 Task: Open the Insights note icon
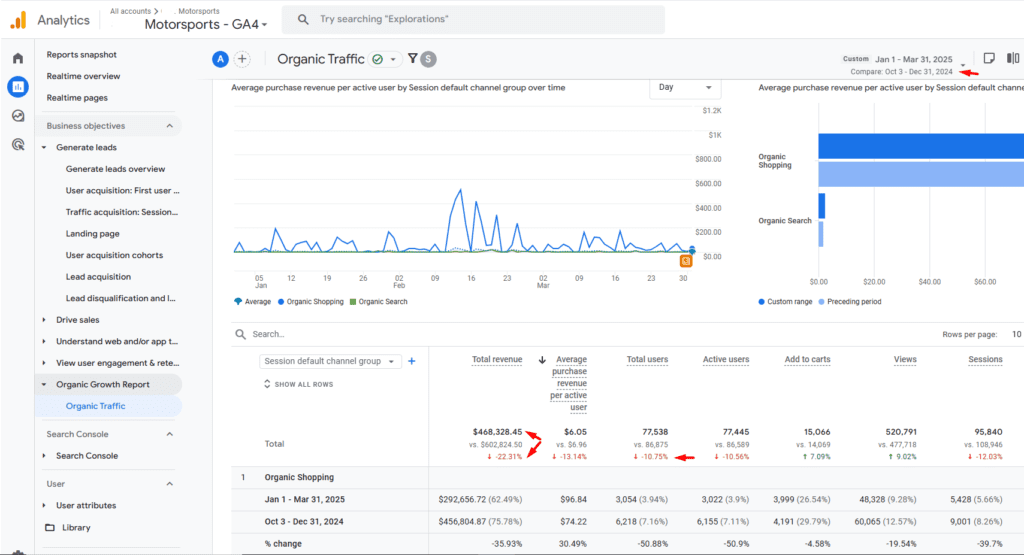[x=988, y=59]
